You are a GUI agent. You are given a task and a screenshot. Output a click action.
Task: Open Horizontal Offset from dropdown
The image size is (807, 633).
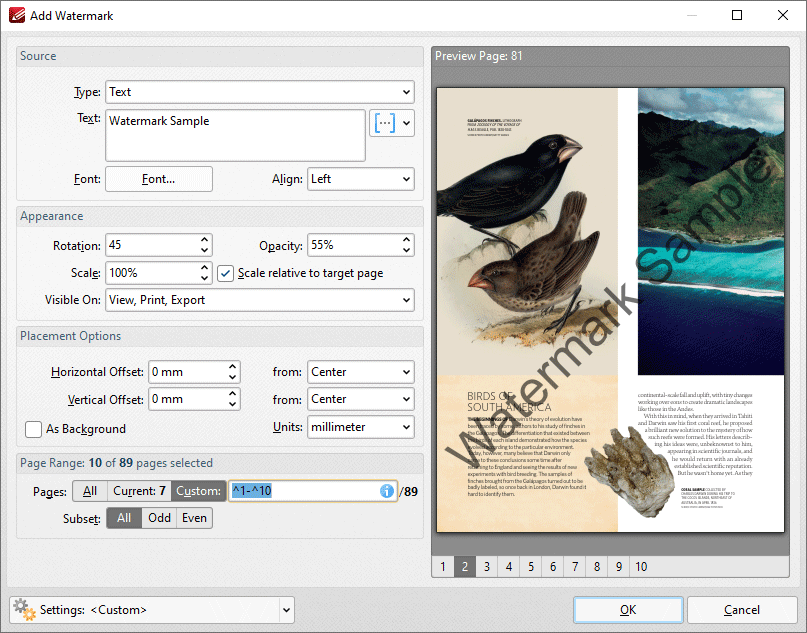tap(361, 372)
